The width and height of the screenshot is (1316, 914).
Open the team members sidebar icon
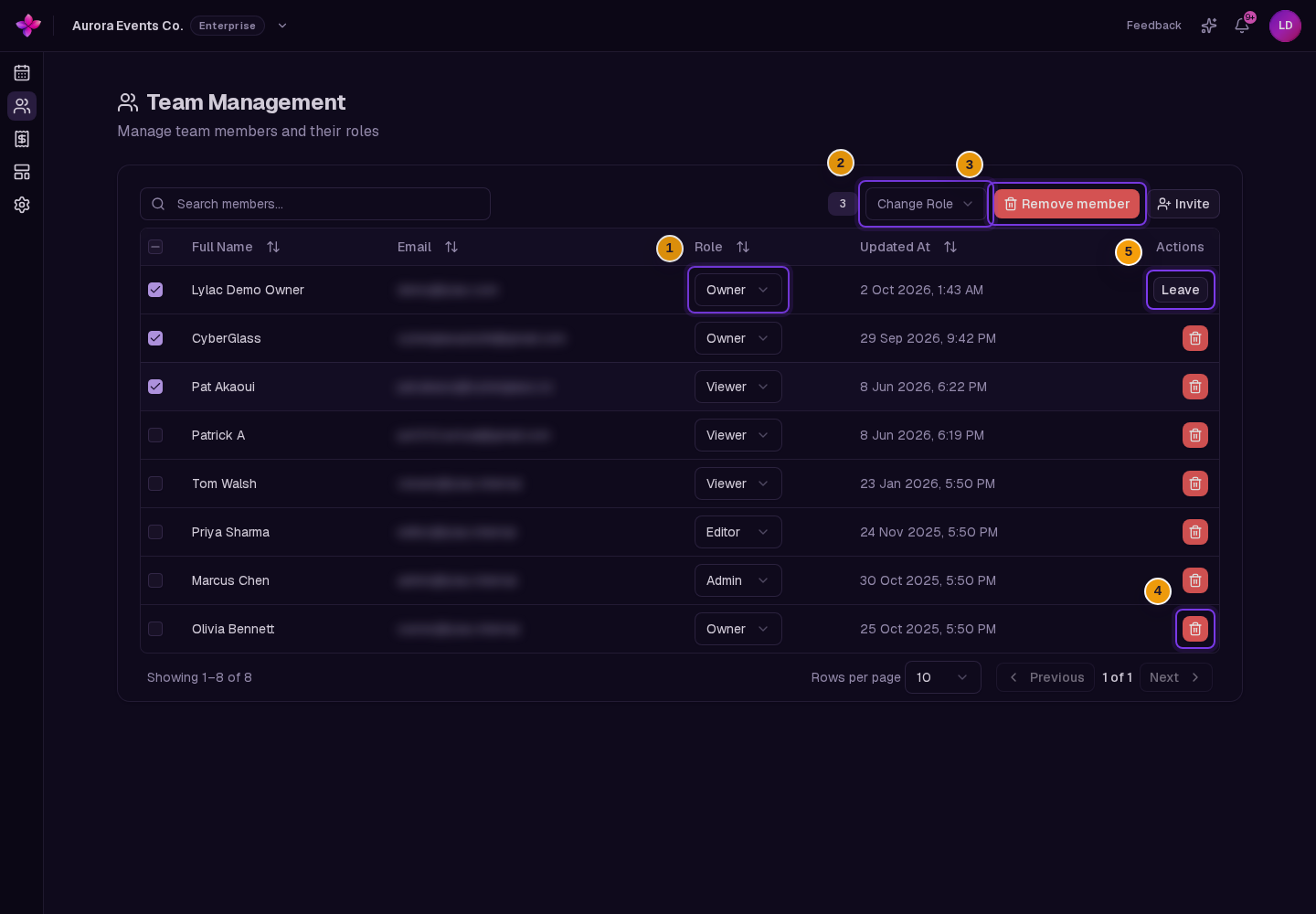tap(22, 106)
